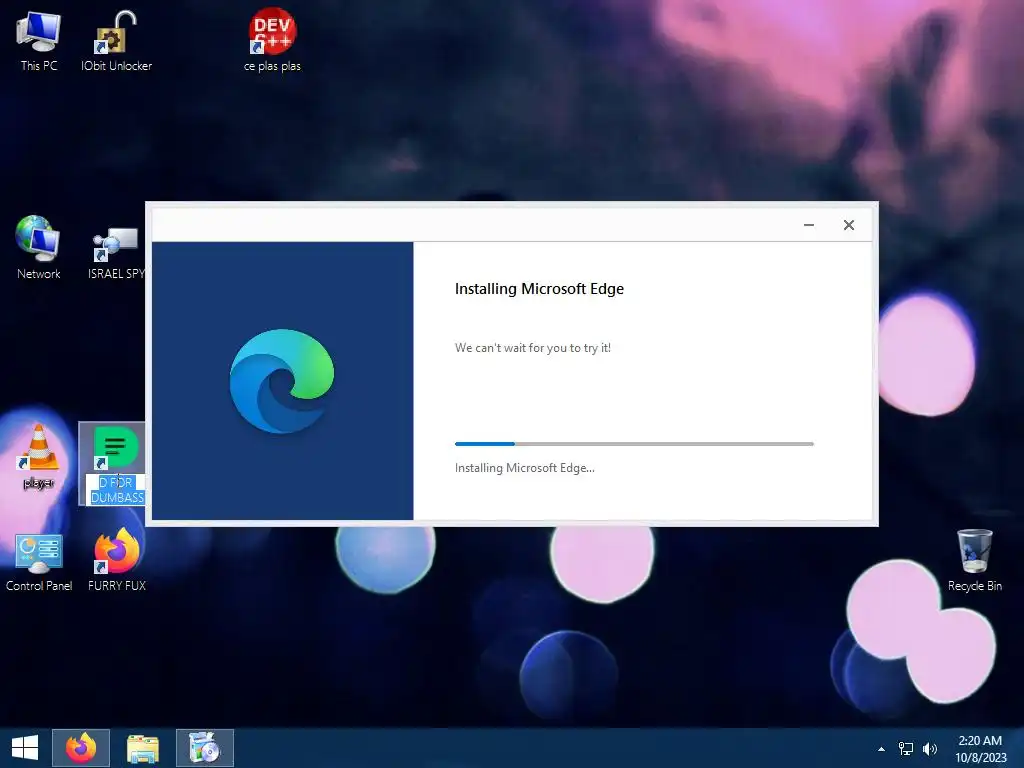This screenshot has width=1024, height=768.
Task: Open the VLC 'player' shortcut
Action: 39,457
